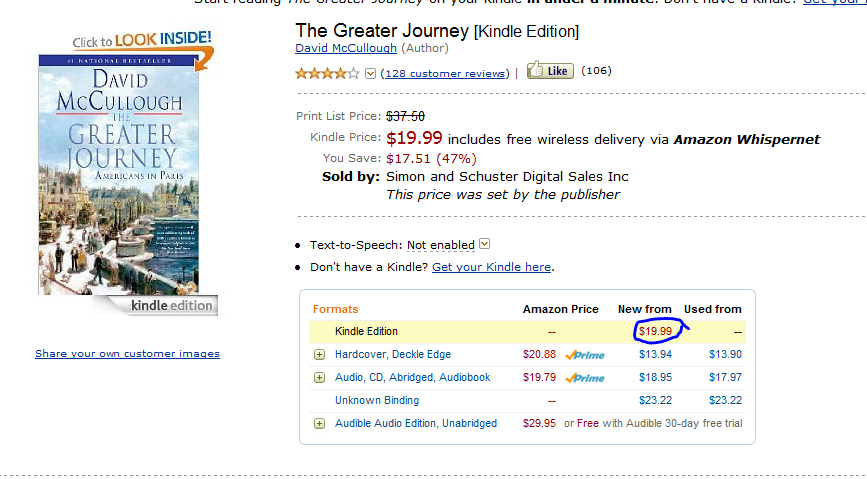Click Get your Kindle here link
This screenshot has height=479, width=867.
[492, 267]
